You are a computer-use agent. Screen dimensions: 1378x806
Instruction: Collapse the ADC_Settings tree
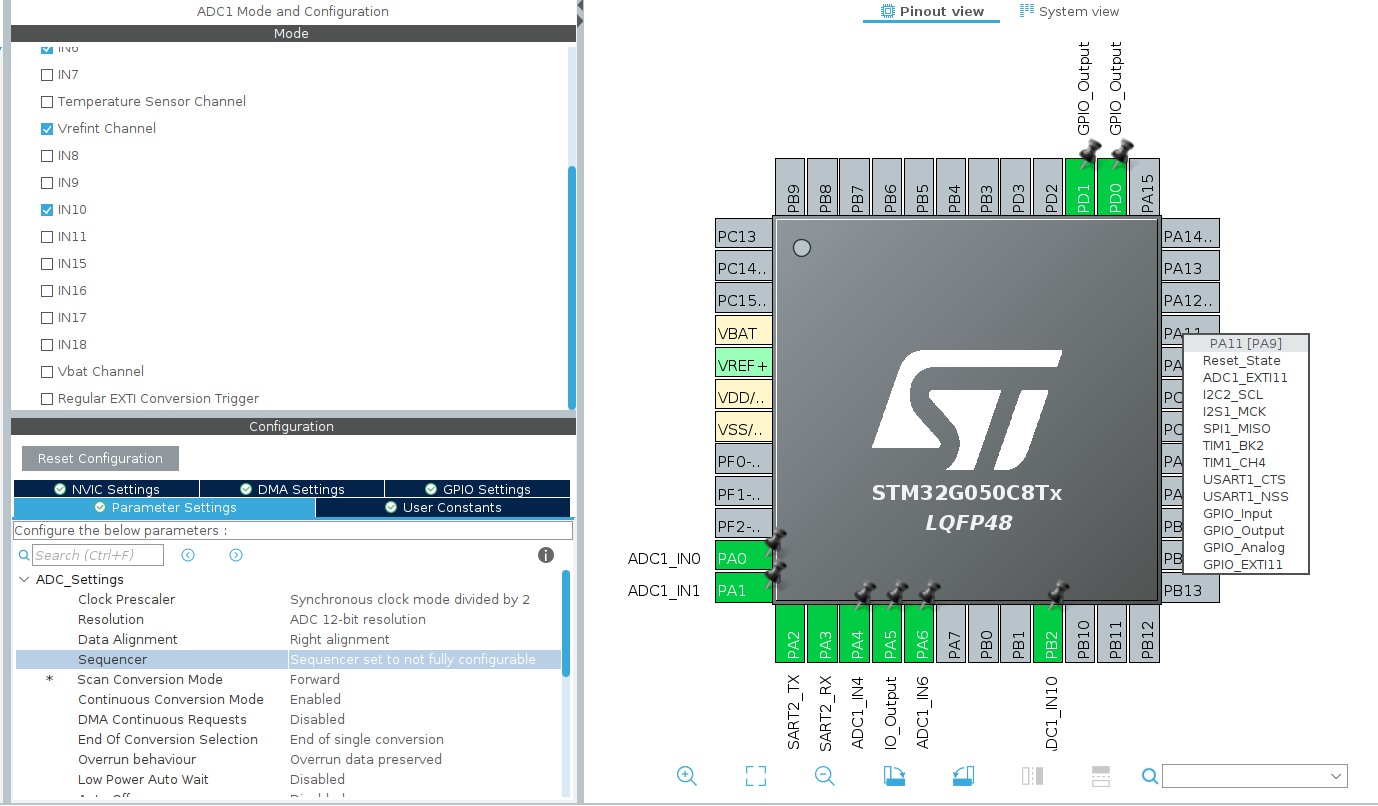[24, 579]
